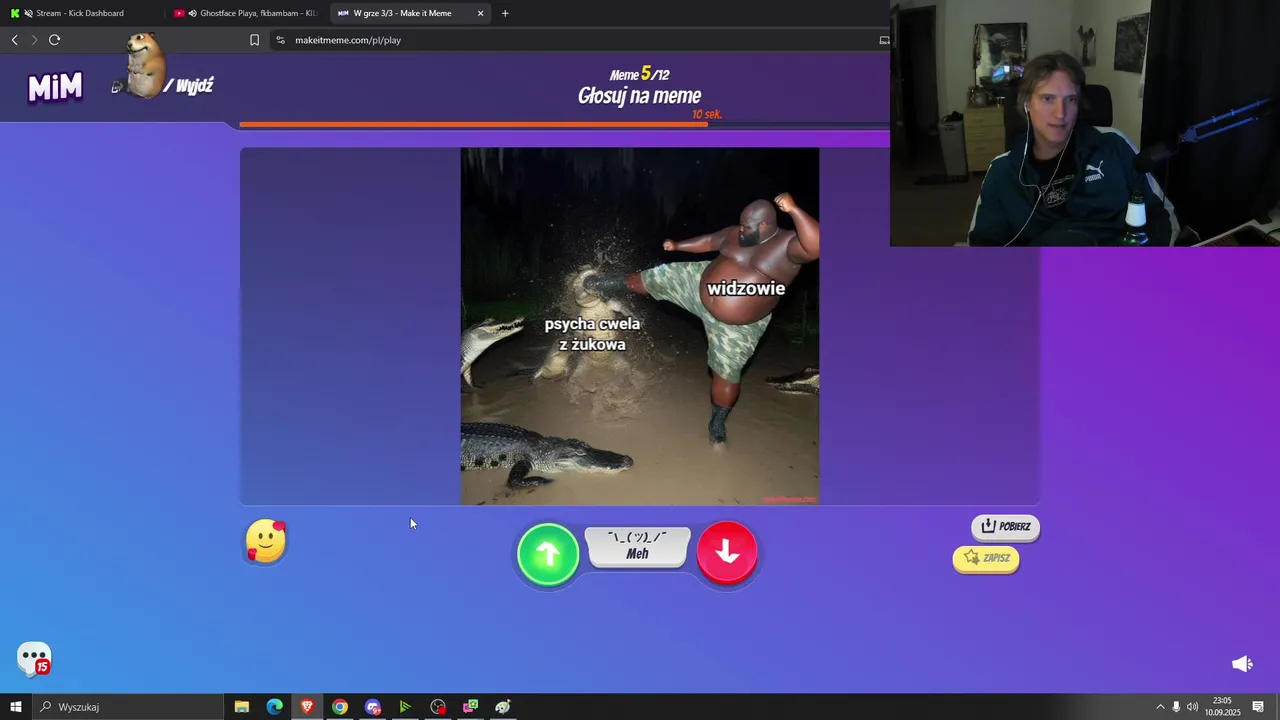
Task: Launch Microsoft Edge from taskbar
Action: coord(274,707)
